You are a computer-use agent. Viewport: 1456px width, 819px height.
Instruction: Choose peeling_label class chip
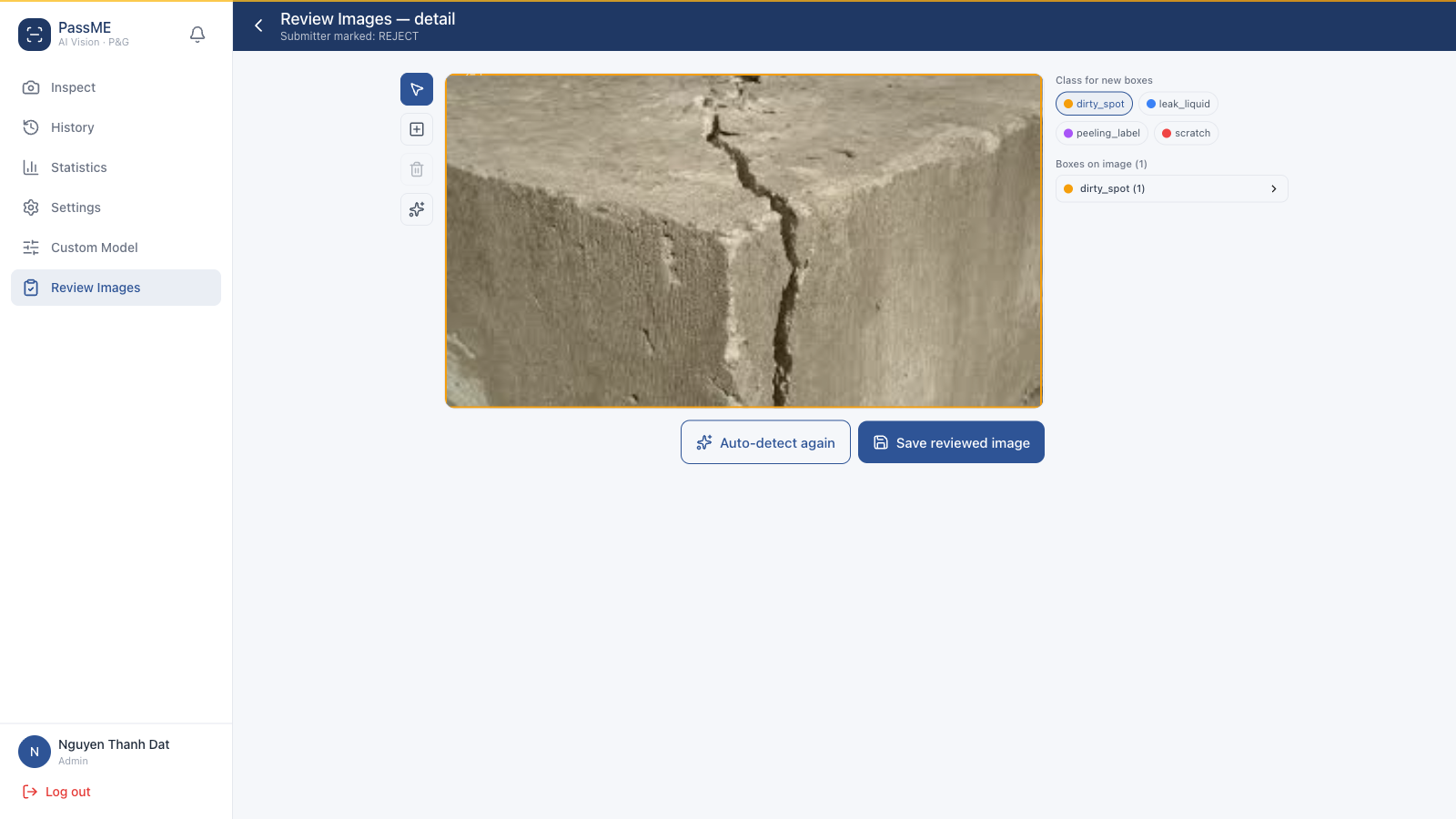point(1102,133)
